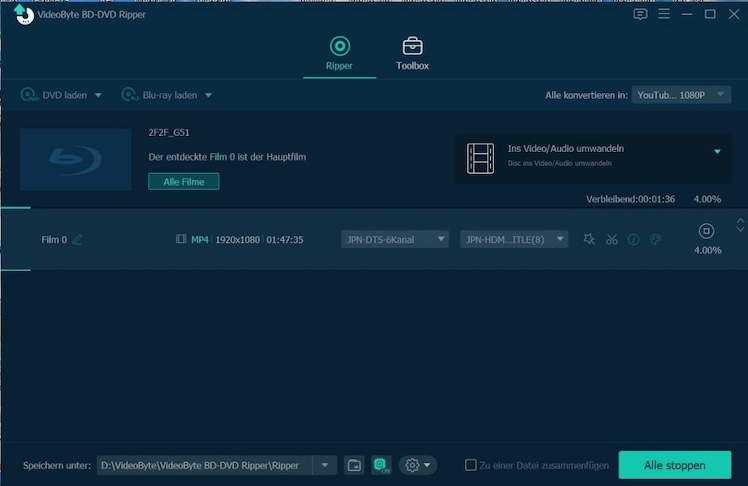748x486 pixels.
Task: Show media info for Film 0
Action: [x=634, y=239]
